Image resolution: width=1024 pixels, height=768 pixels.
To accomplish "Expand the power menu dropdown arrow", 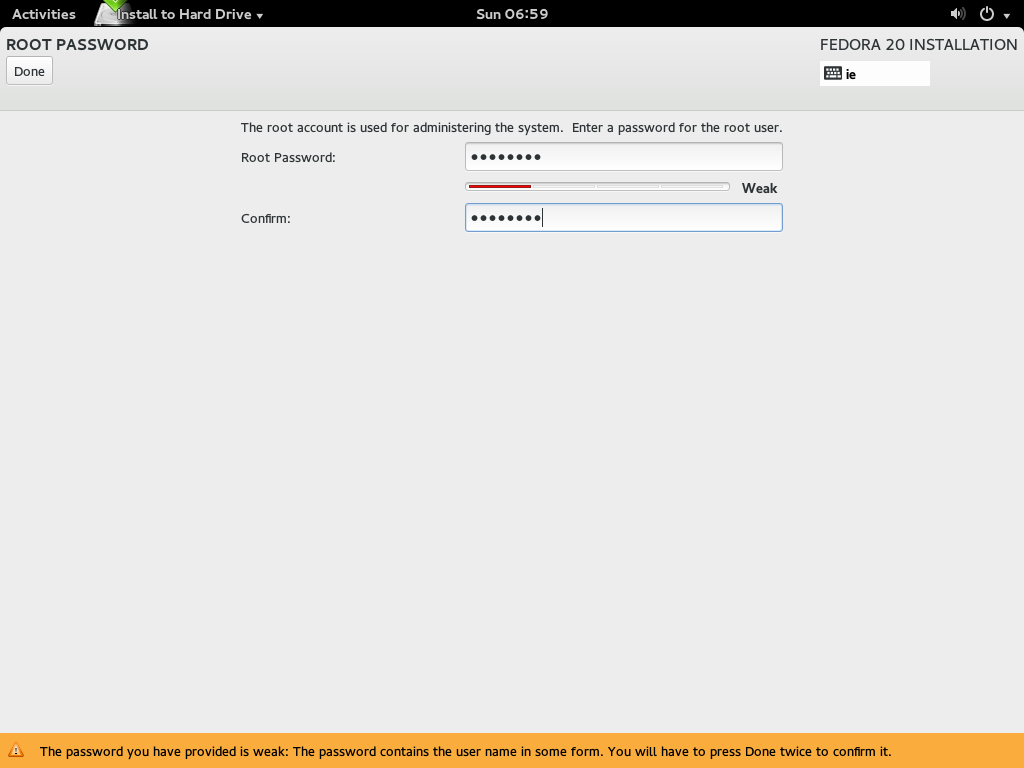I will click(x=1006, y=15).
